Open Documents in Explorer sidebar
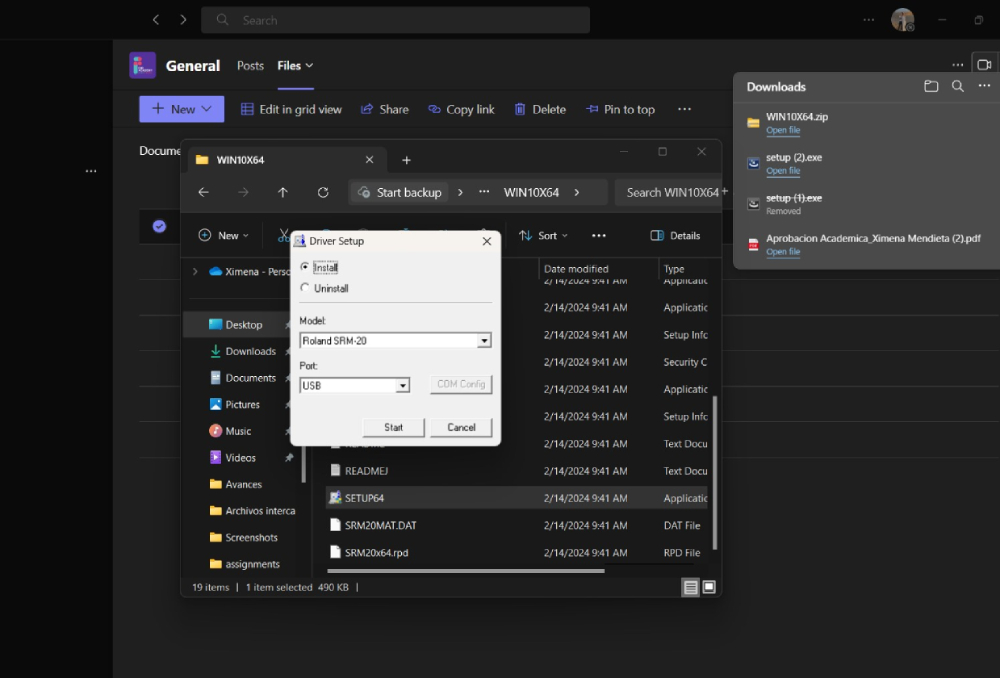1000x678 pixels. click(x=251, y=378)
